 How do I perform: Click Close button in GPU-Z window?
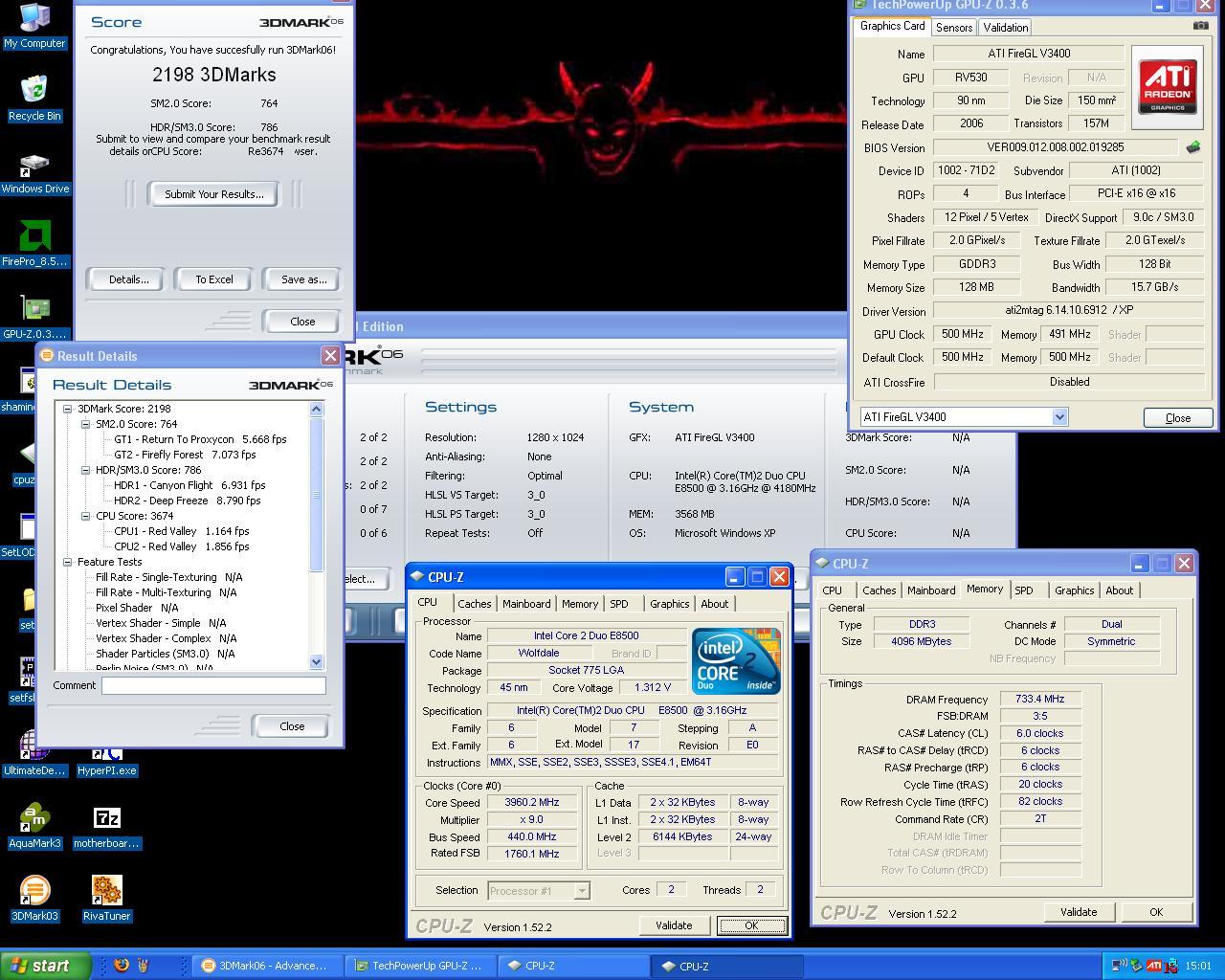tap(1178, 418)
